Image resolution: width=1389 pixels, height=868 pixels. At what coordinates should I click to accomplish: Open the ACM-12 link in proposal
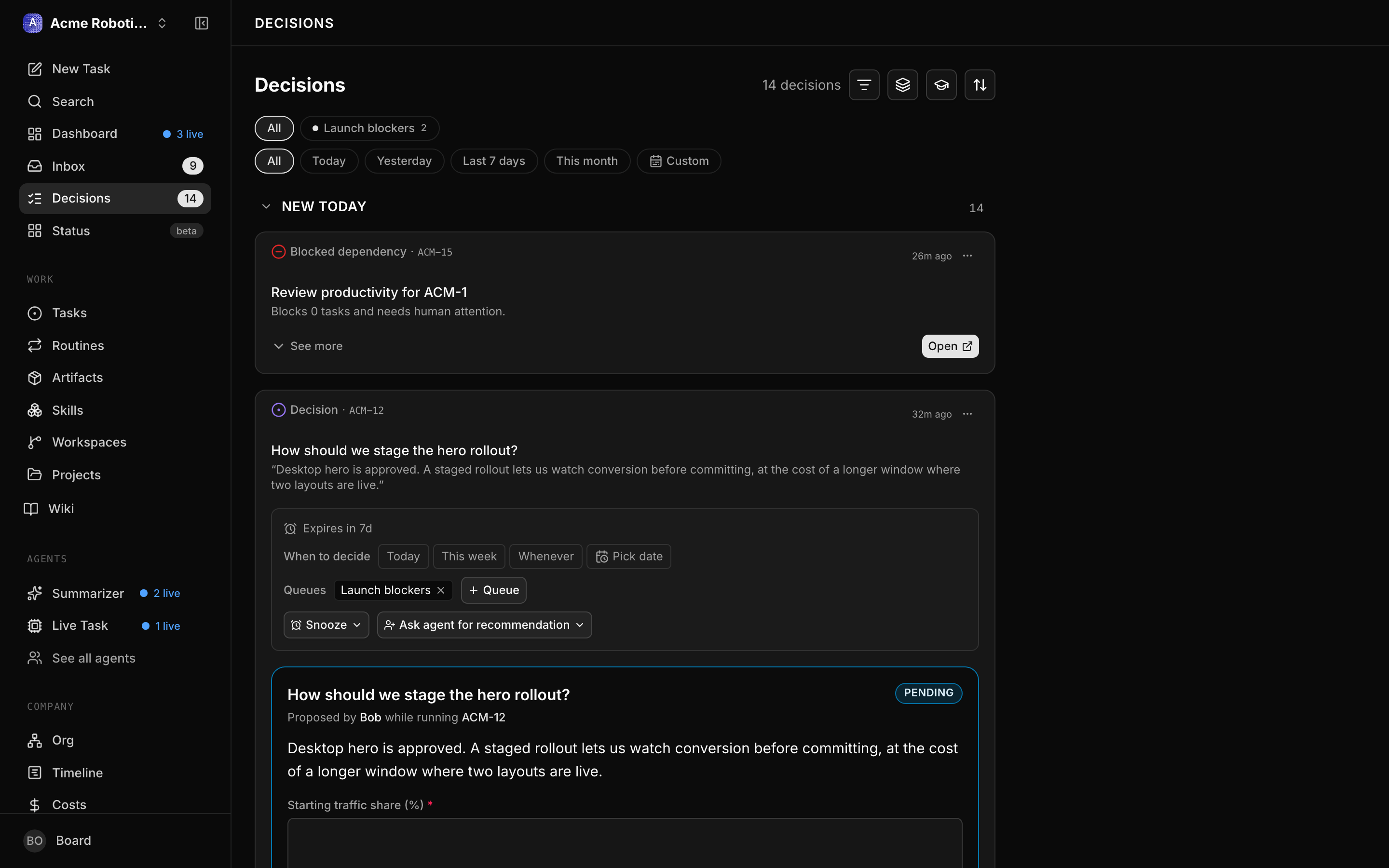click(483, 718)
